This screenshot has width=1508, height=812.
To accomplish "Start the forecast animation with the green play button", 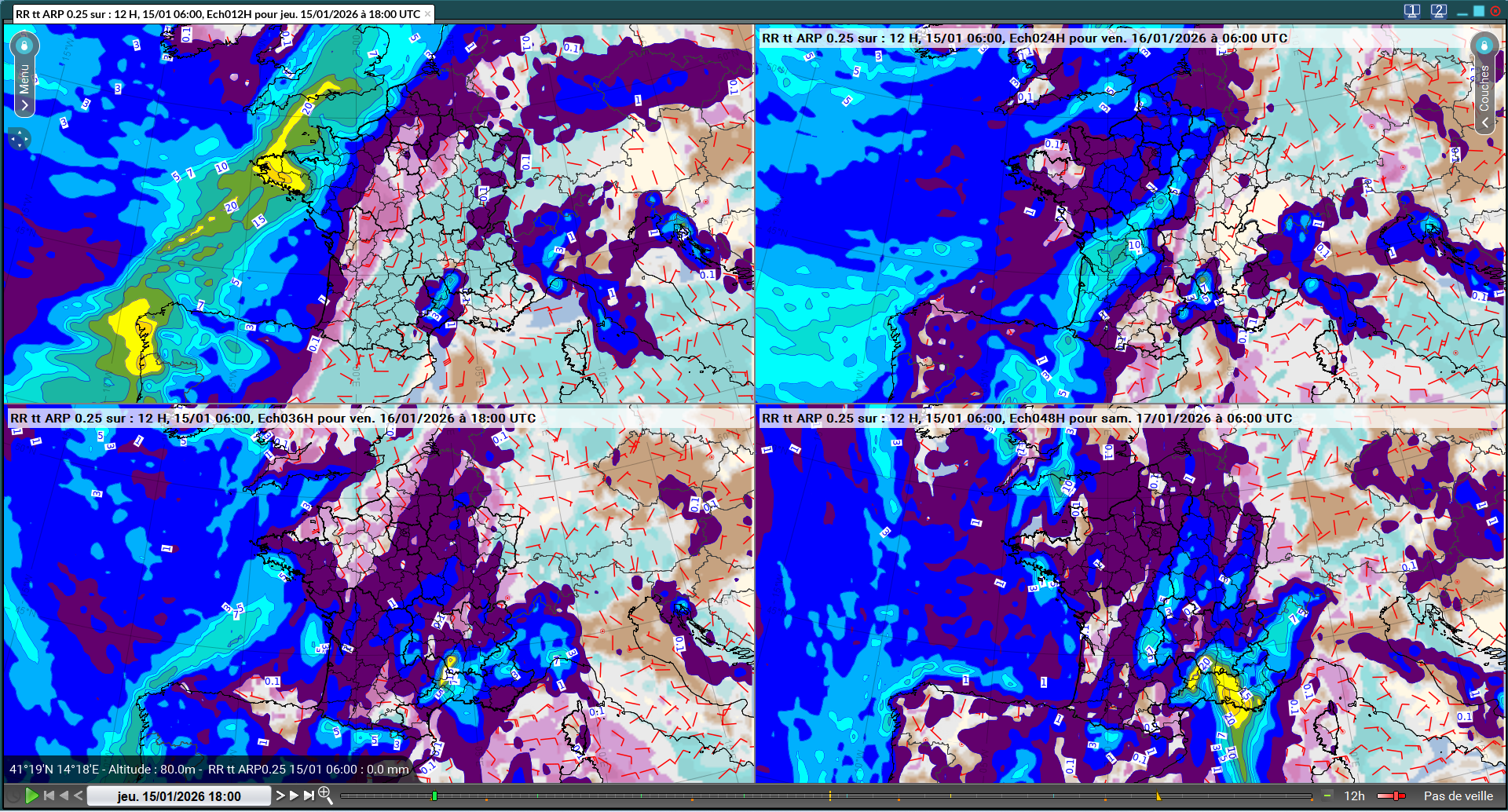I will pos(31,796).
